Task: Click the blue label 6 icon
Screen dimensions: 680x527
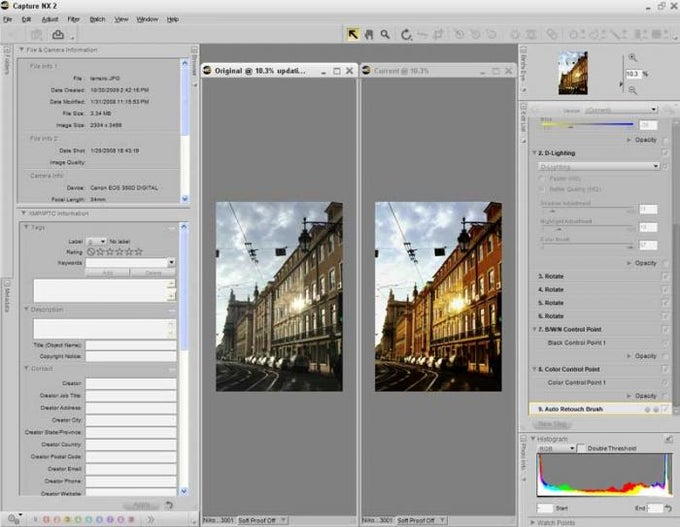Action: [x=99, y=519]
